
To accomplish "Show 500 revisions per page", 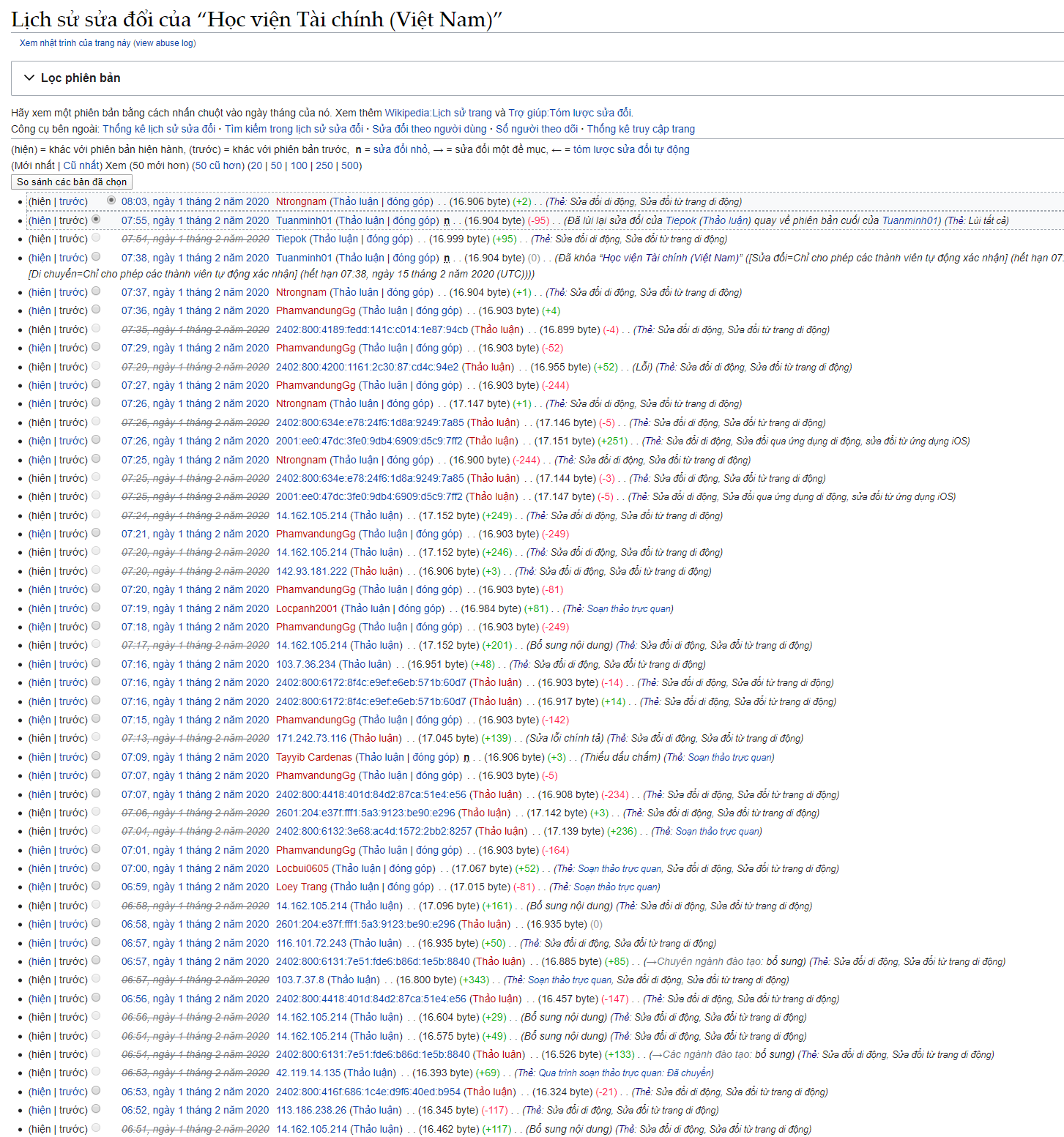I will coord(350,165).
